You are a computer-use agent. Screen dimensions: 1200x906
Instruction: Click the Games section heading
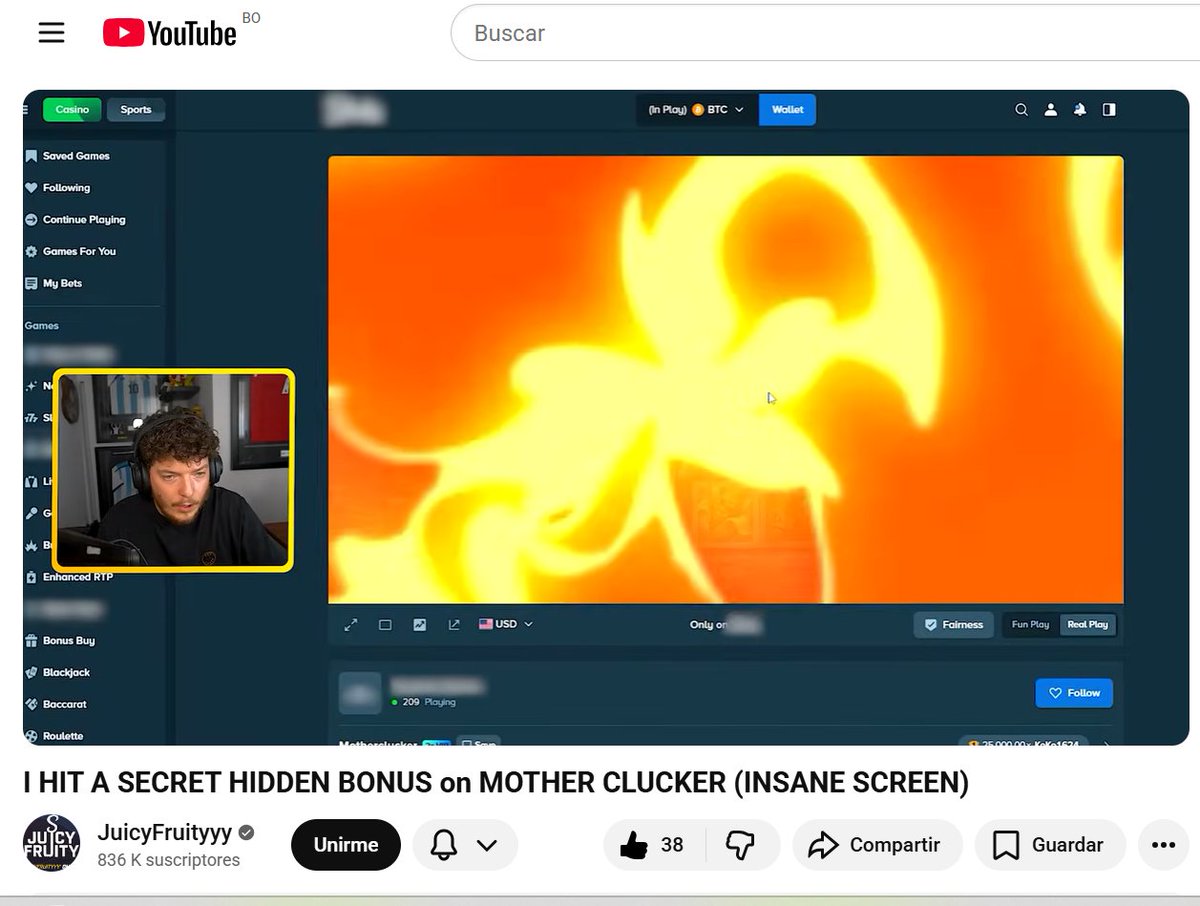[x=42, y=326]
